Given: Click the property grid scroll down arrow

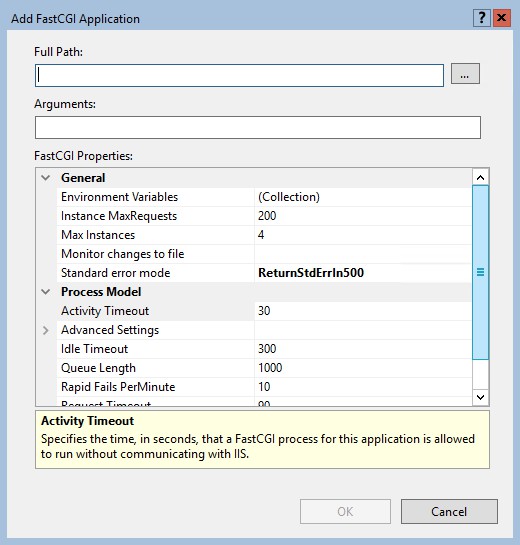Looking at the screenshot, I should (x=480, y=397).
